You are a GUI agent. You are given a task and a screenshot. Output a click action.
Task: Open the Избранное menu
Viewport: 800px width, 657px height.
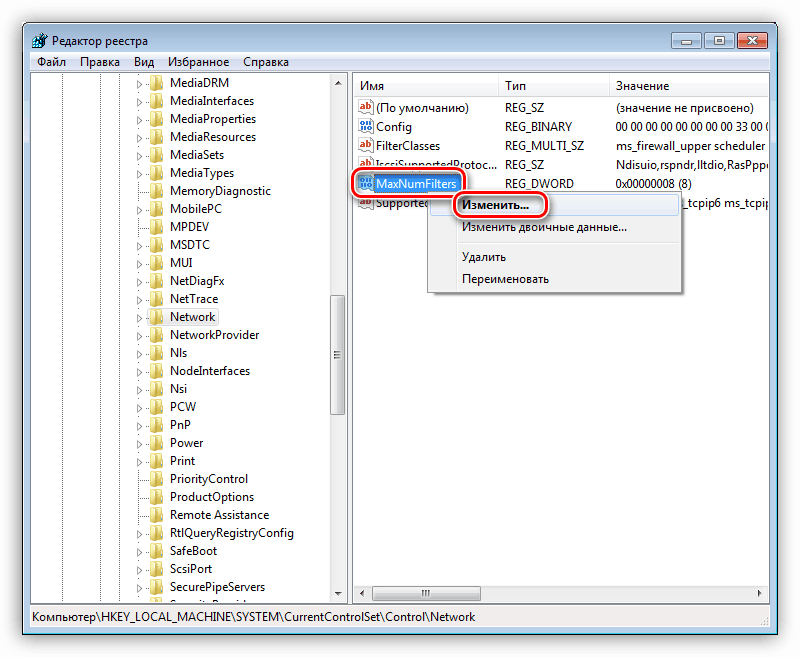198,62
